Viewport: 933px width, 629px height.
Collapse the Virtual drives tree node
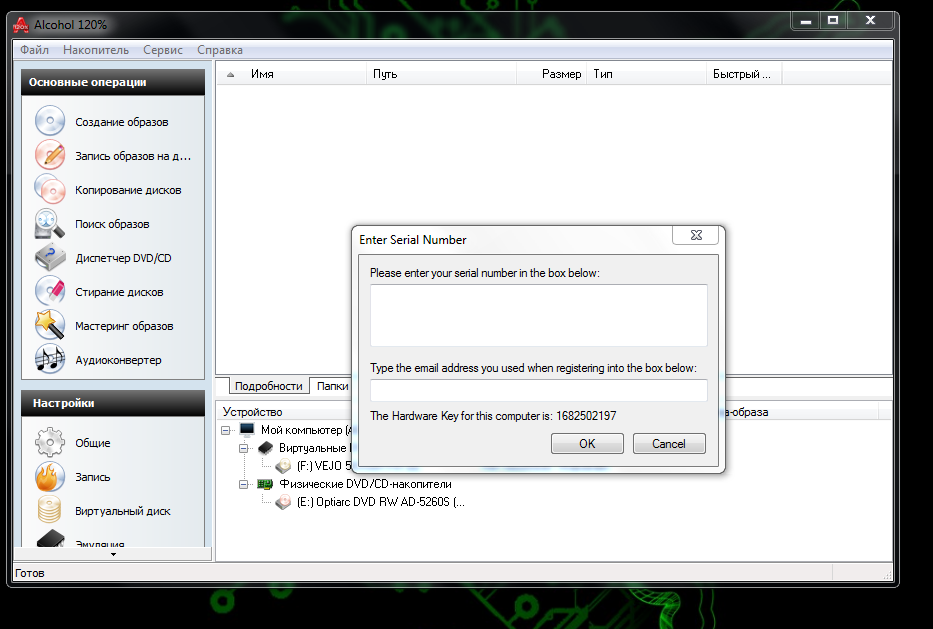(x=245, y=449)
